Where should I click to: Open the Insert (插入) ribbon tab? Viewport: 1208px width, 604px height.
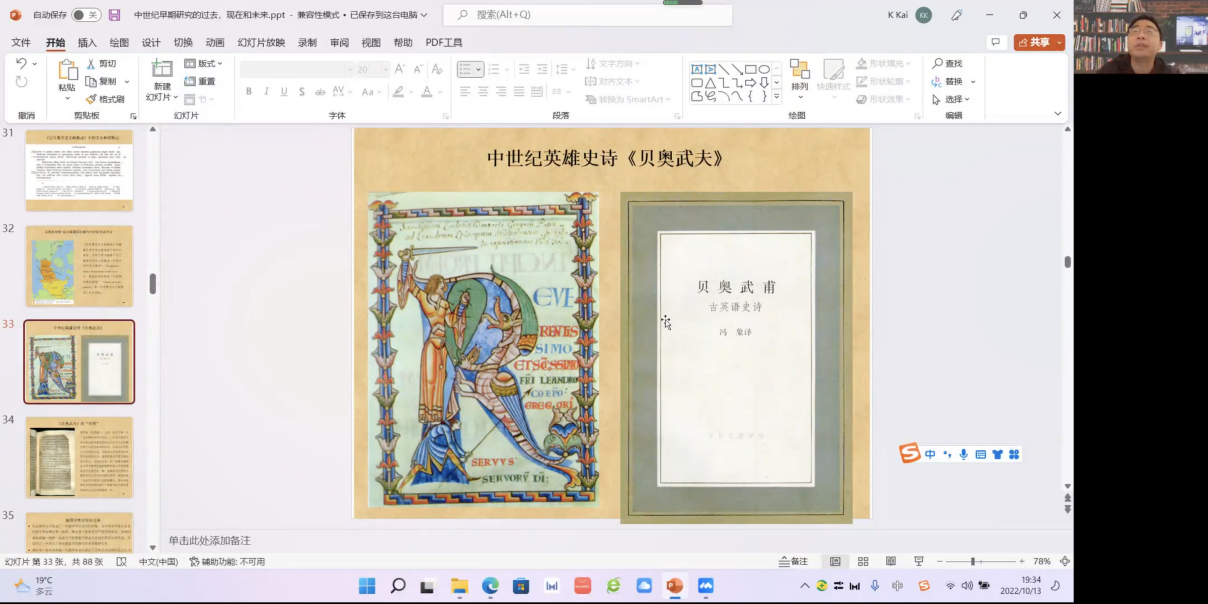[87, 43]
